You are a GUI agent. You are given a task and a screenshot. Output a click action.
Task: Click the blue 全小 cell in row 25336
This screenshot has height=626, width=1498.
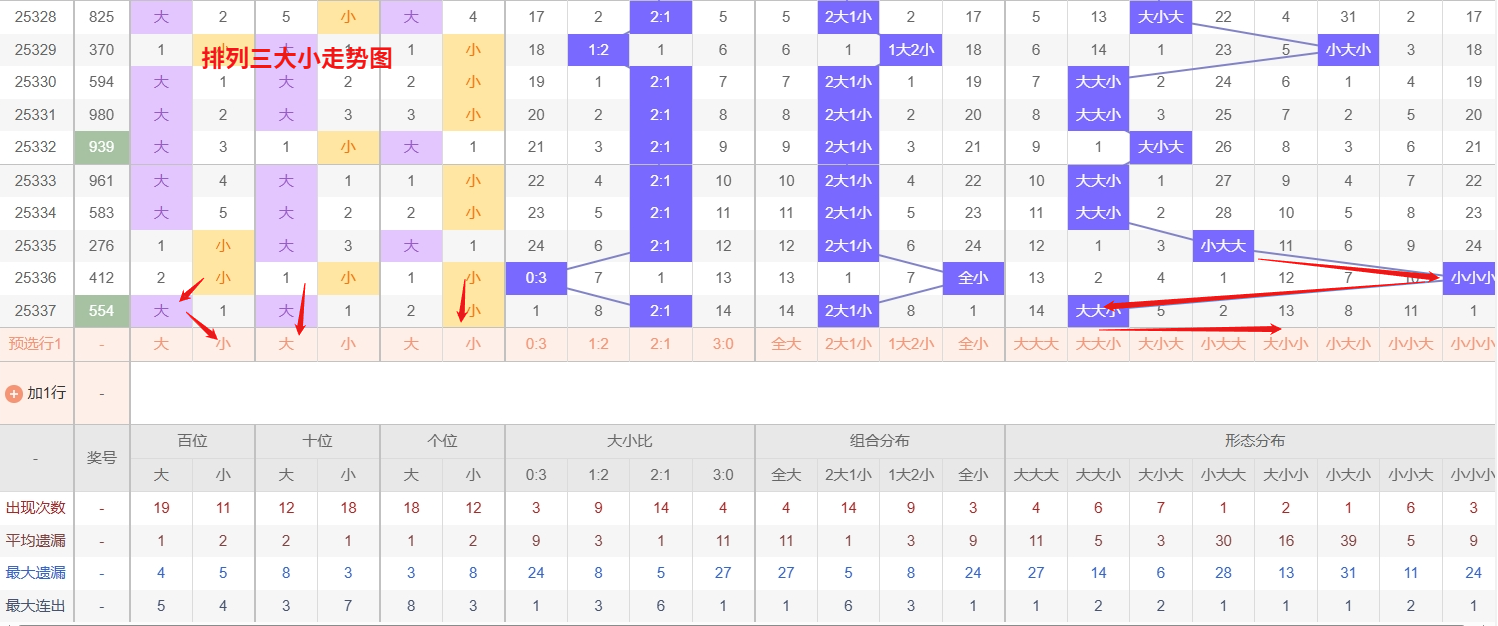[973, 277]
